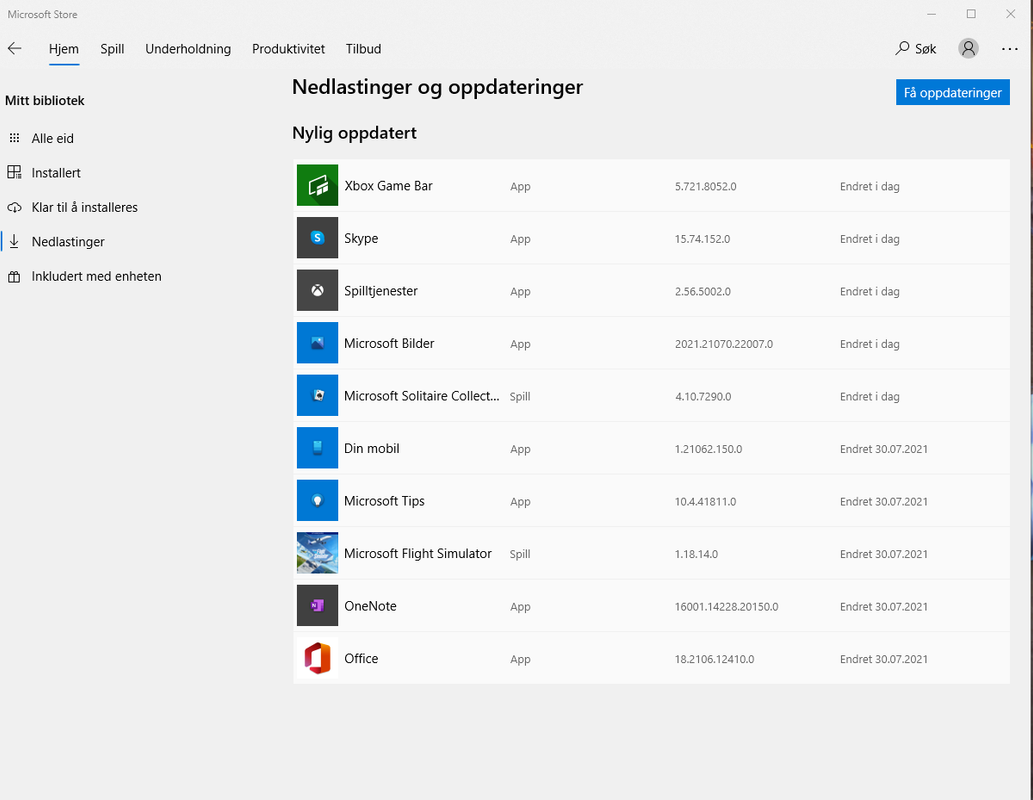Open the Microsoft Tips entry name

pos(384,501)
